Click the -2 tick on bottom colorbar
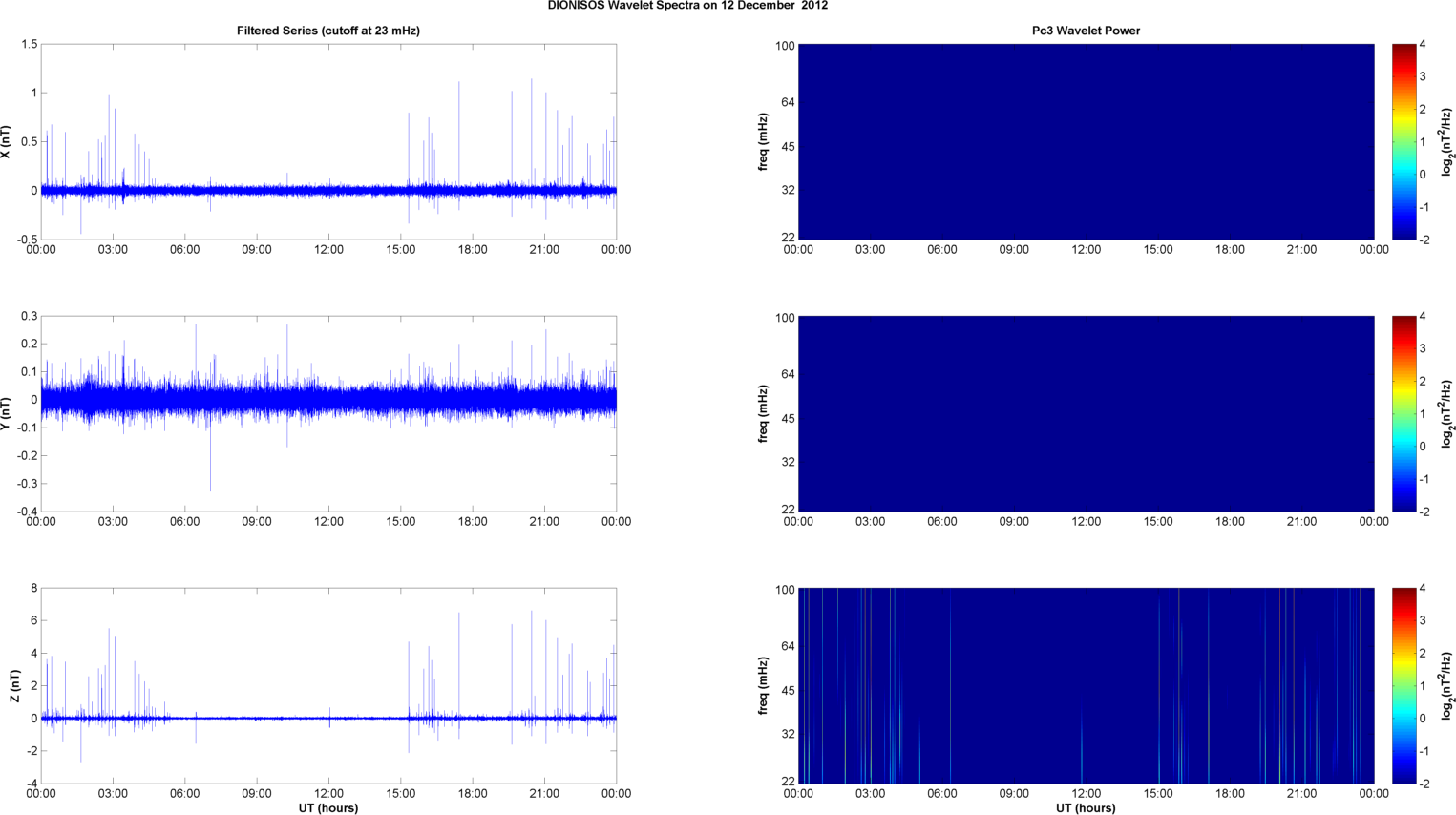Image resolution: width=1456 pixels, height=815 pixels. [x=1424, y=784]
